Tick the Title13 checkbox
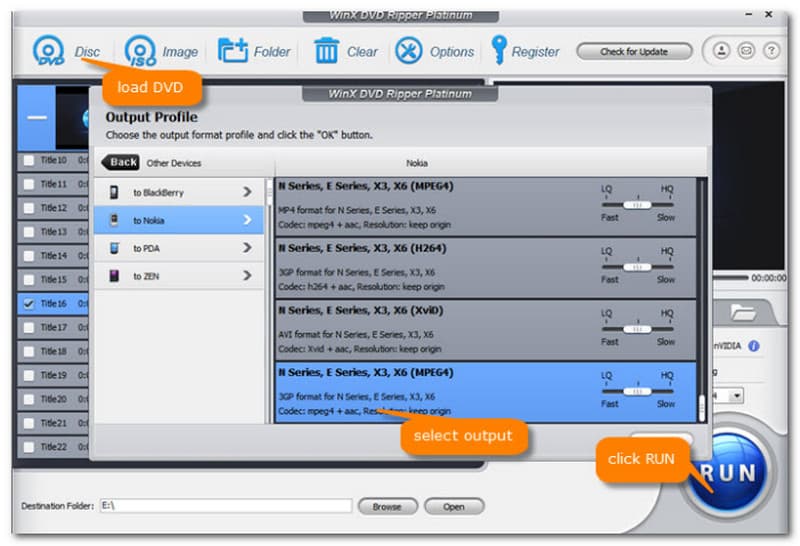 click(x=29, y=232)
